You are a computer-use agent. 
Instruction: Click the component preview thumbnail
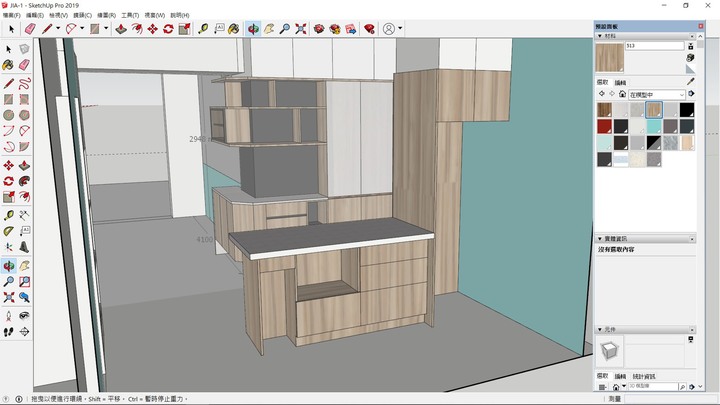click(x=609, y=350)
